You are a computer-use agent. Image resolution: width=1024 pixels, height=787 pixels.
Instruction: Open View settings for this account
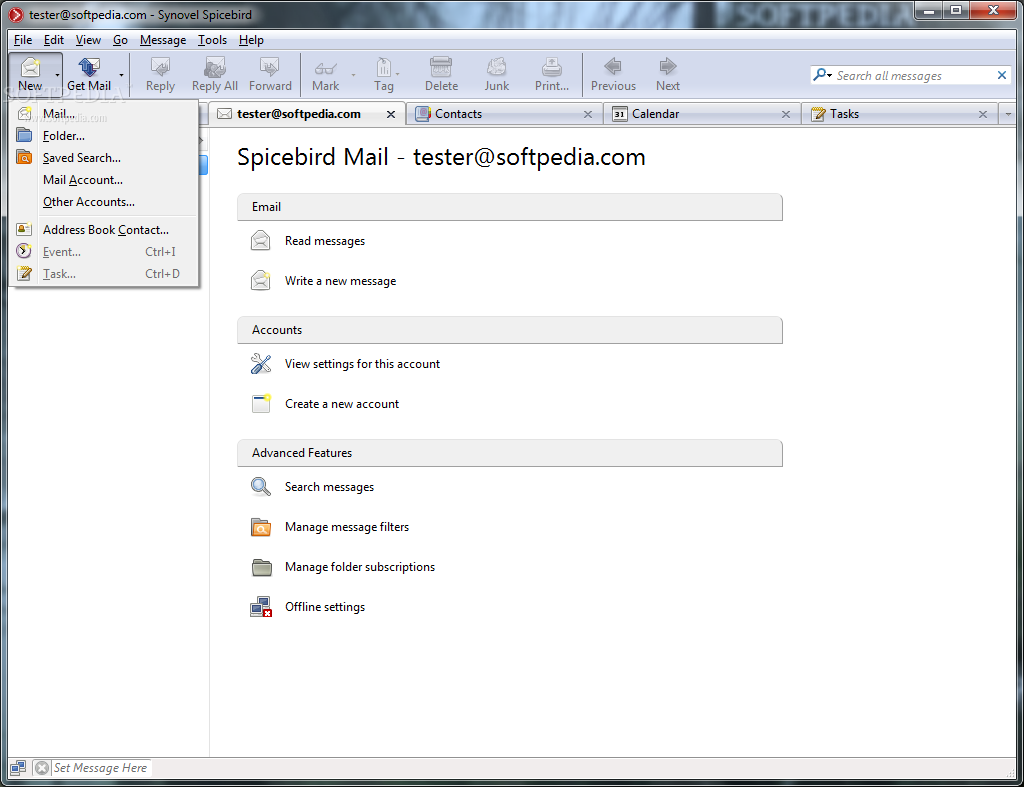(362, 364)
